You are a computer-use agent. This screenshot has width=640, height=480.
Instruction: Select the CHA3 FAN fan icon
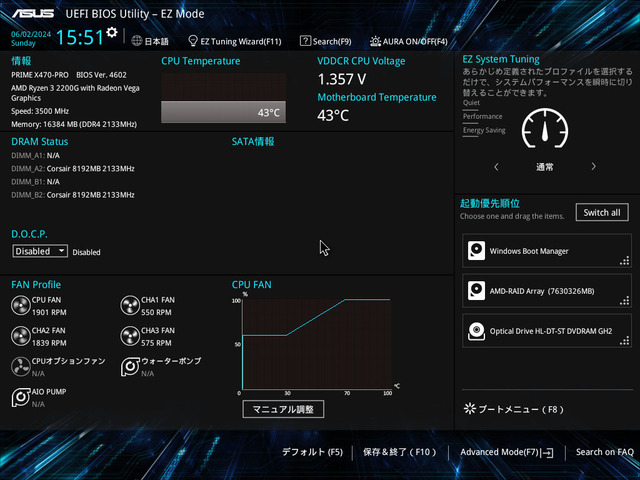pos(130,336)
